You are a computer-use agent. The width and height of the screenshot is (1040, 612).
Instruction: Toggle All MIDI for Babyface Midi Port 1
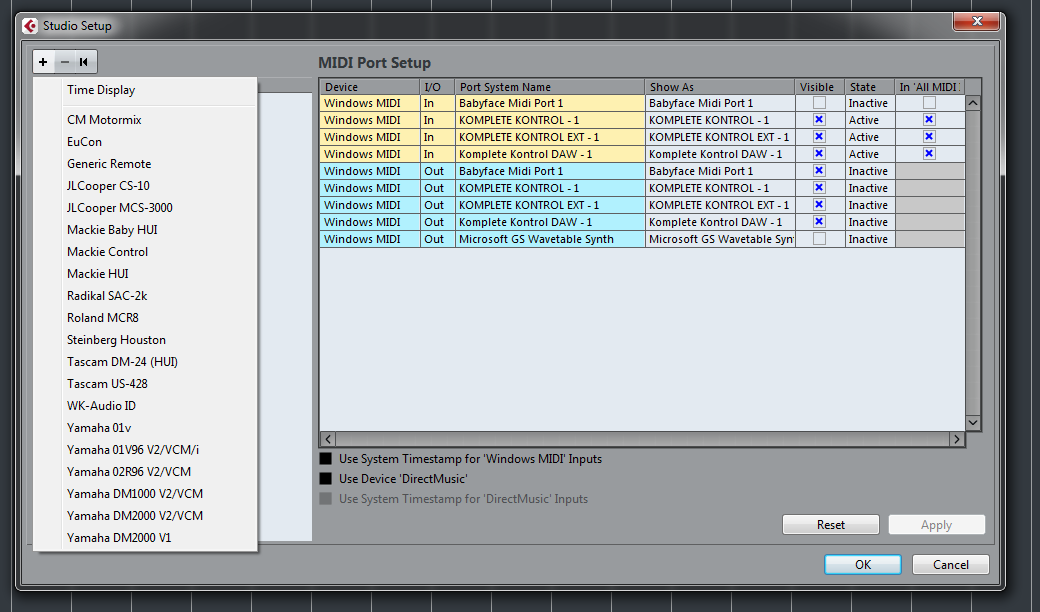tap(929, 103)
